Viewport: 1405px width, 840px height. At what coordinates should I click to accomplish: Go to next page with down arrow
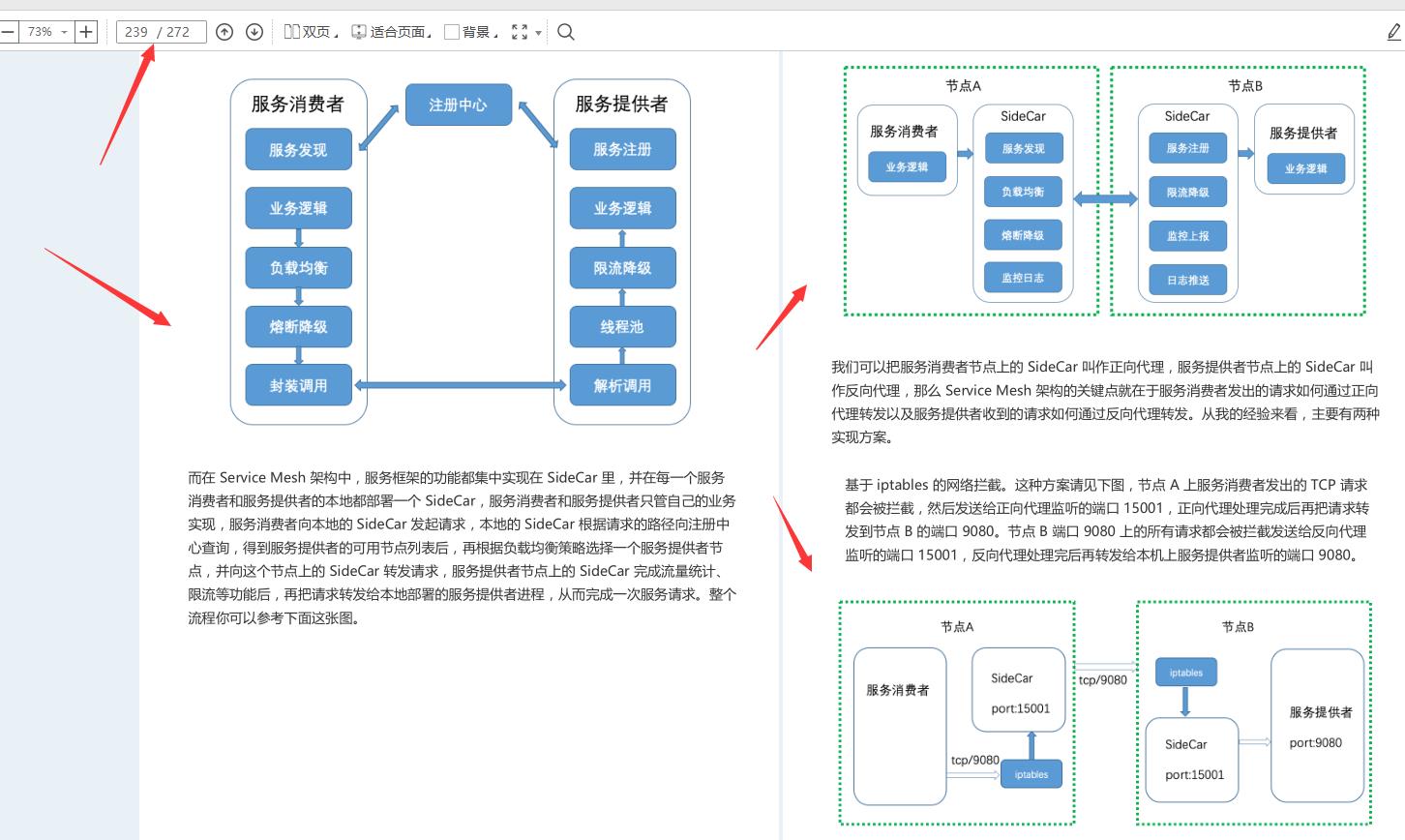pos(254,32)
